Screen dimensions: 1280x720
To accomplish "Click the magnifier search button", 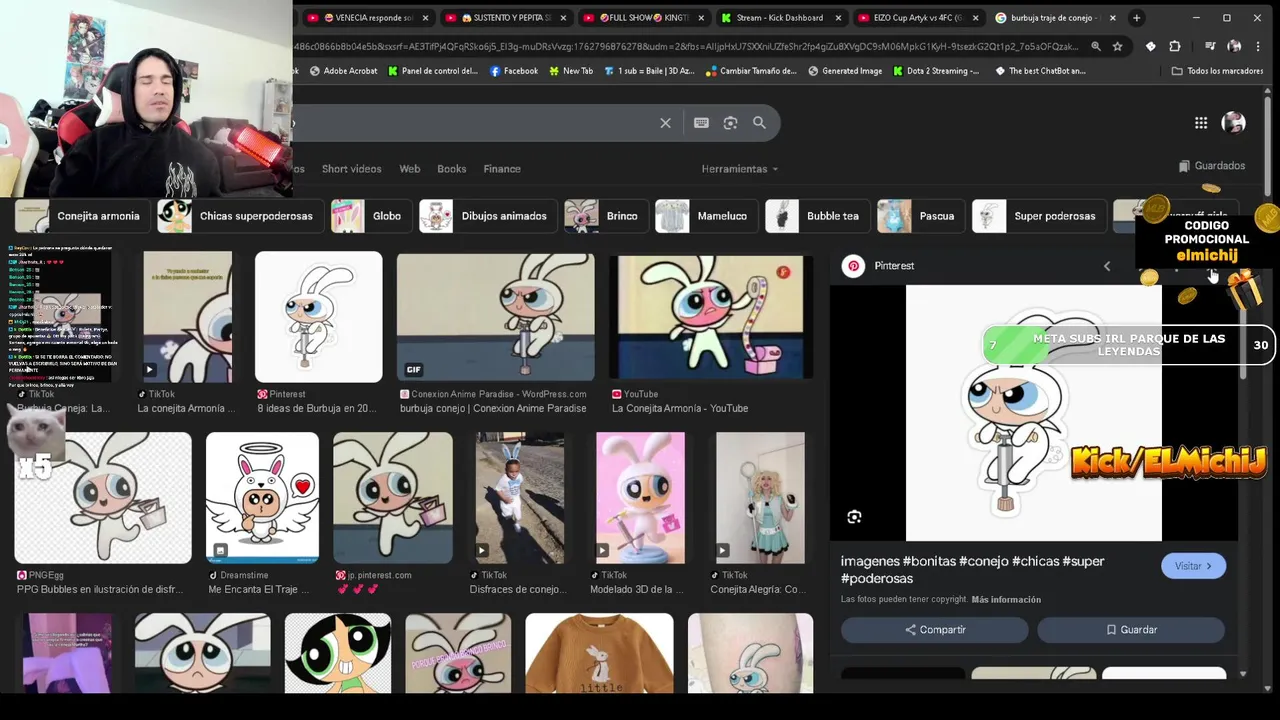I will [759, 123].
